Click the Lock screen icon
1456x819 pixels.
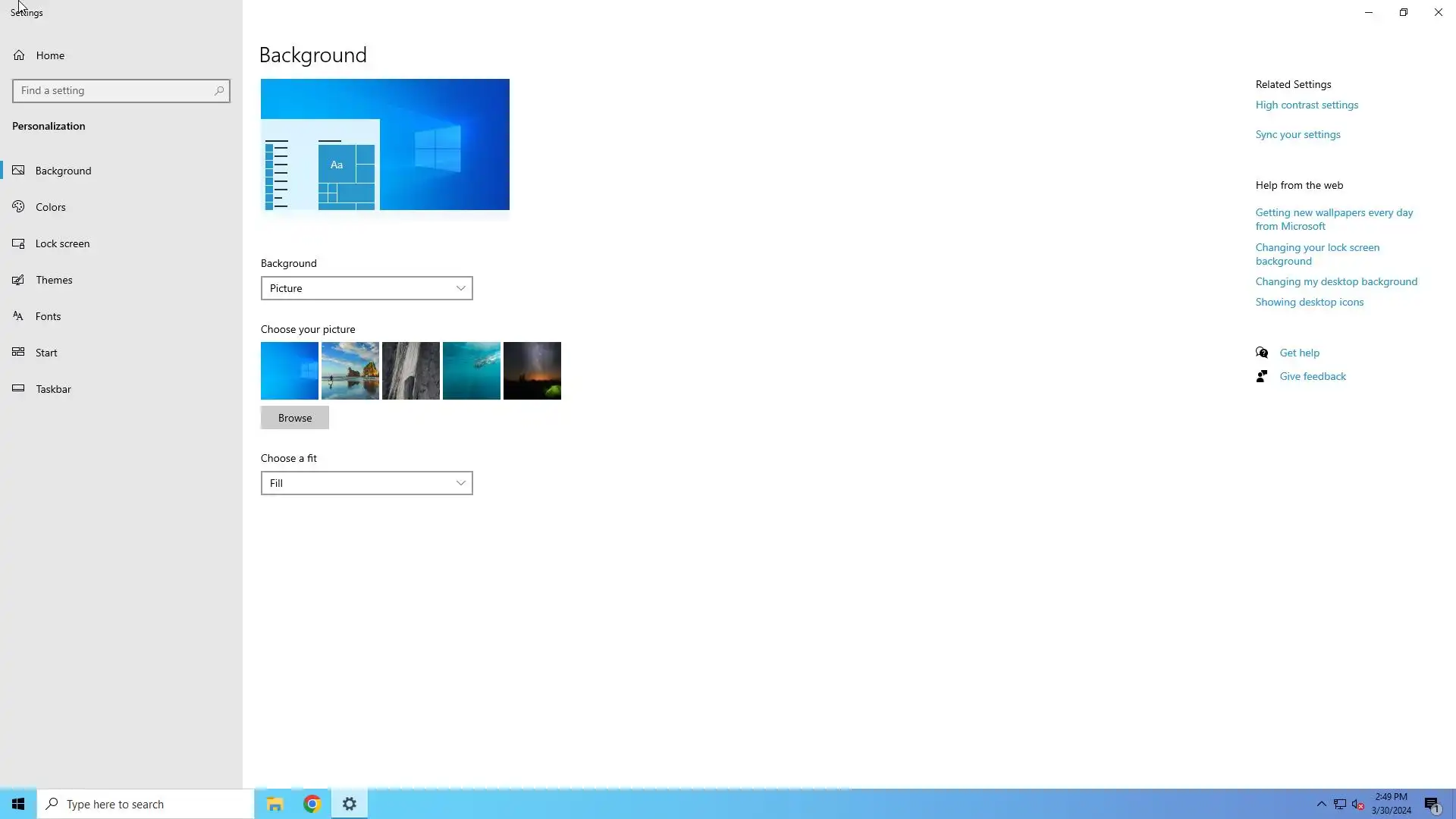click(x=18, y=243)
